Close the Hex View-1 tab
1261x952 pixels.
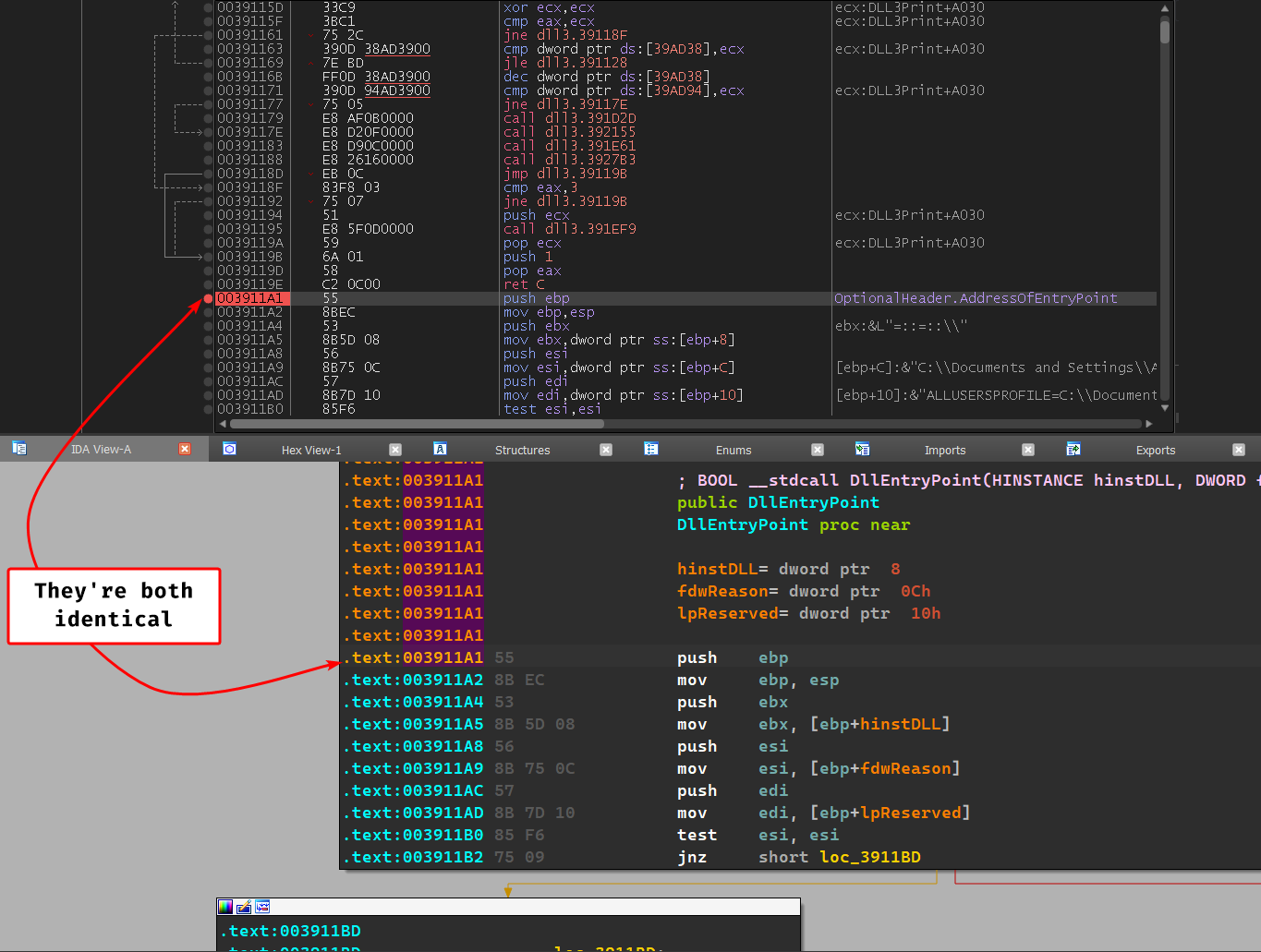pos(395,450)
